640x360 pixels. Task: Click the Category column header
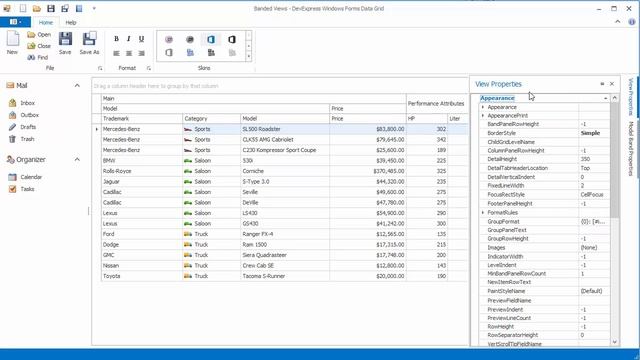click(211, 118)
